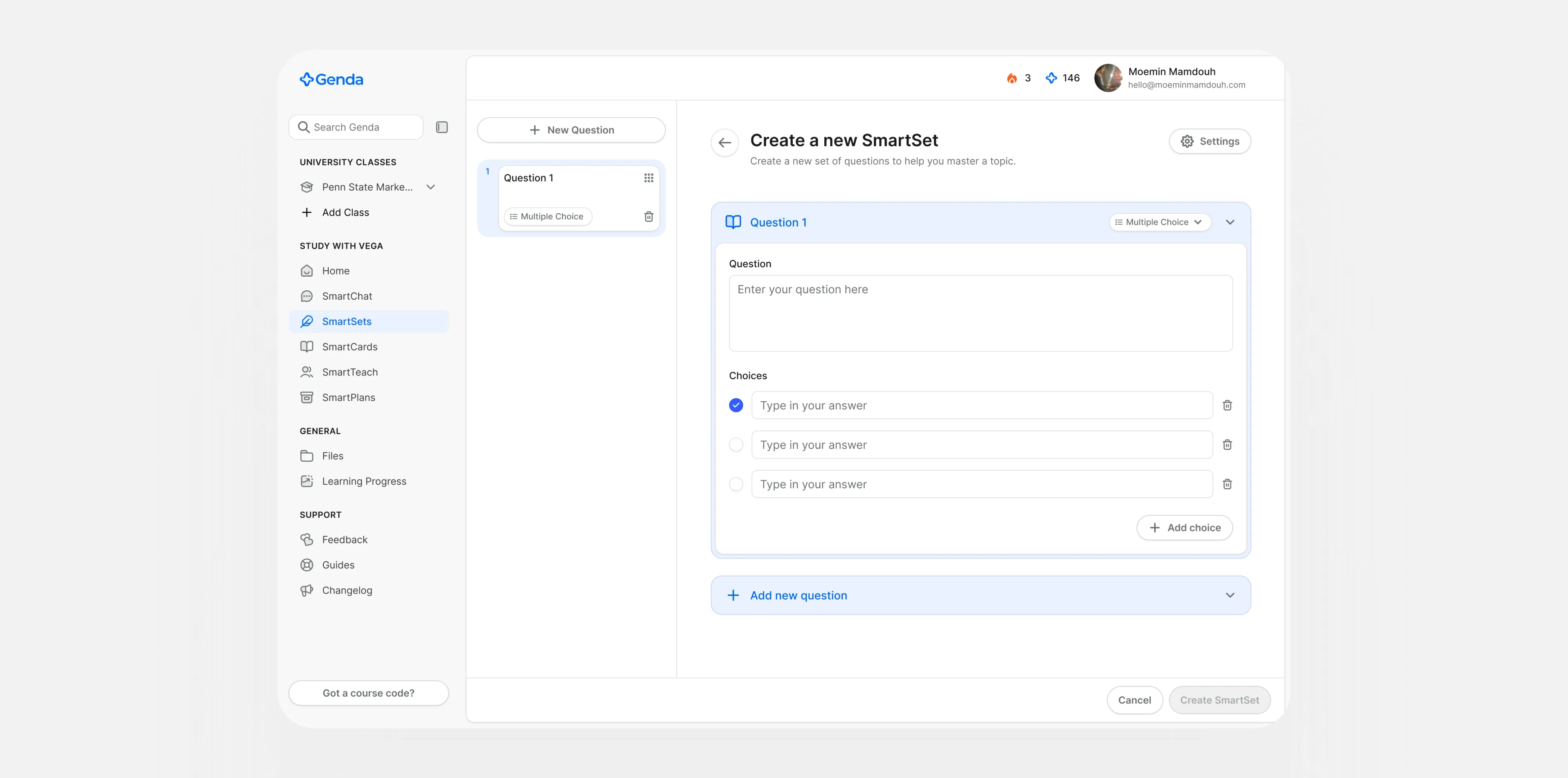Screen dimensions: 1568x778
Task: Collapse the Question 1 editor panel
Action: coord(1230,222)
